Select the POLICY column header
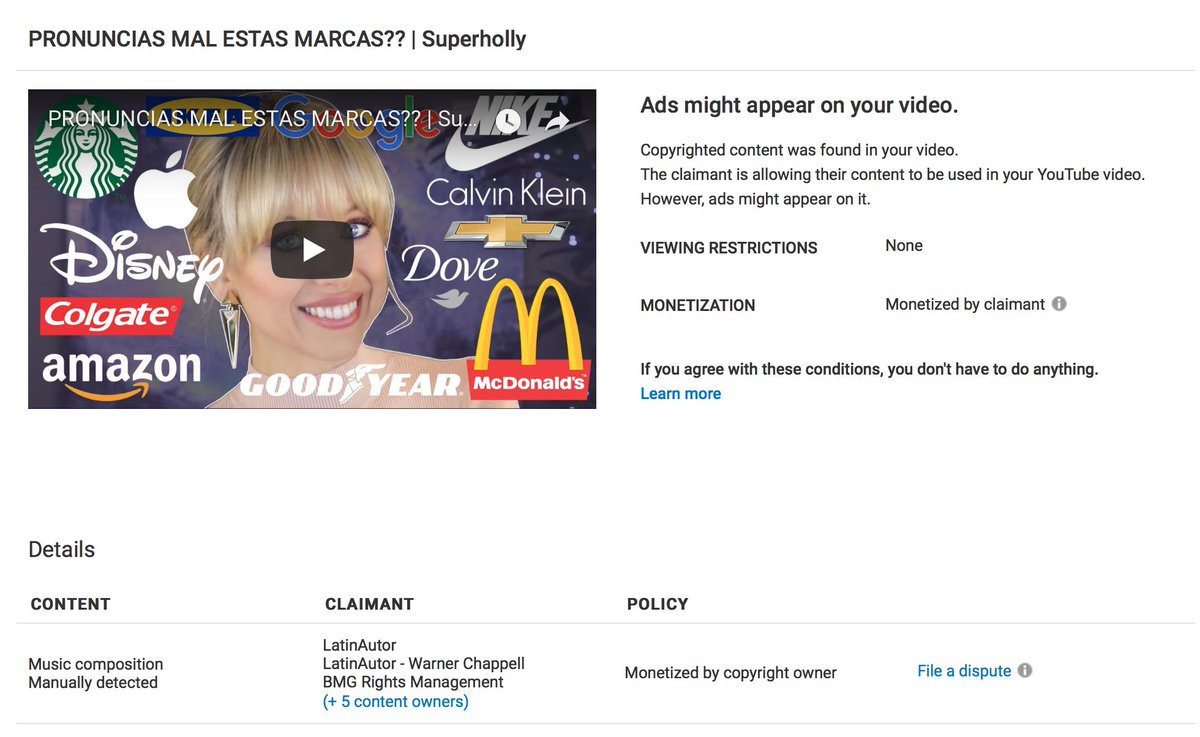The image size is (1200, 737). point(657,604)
